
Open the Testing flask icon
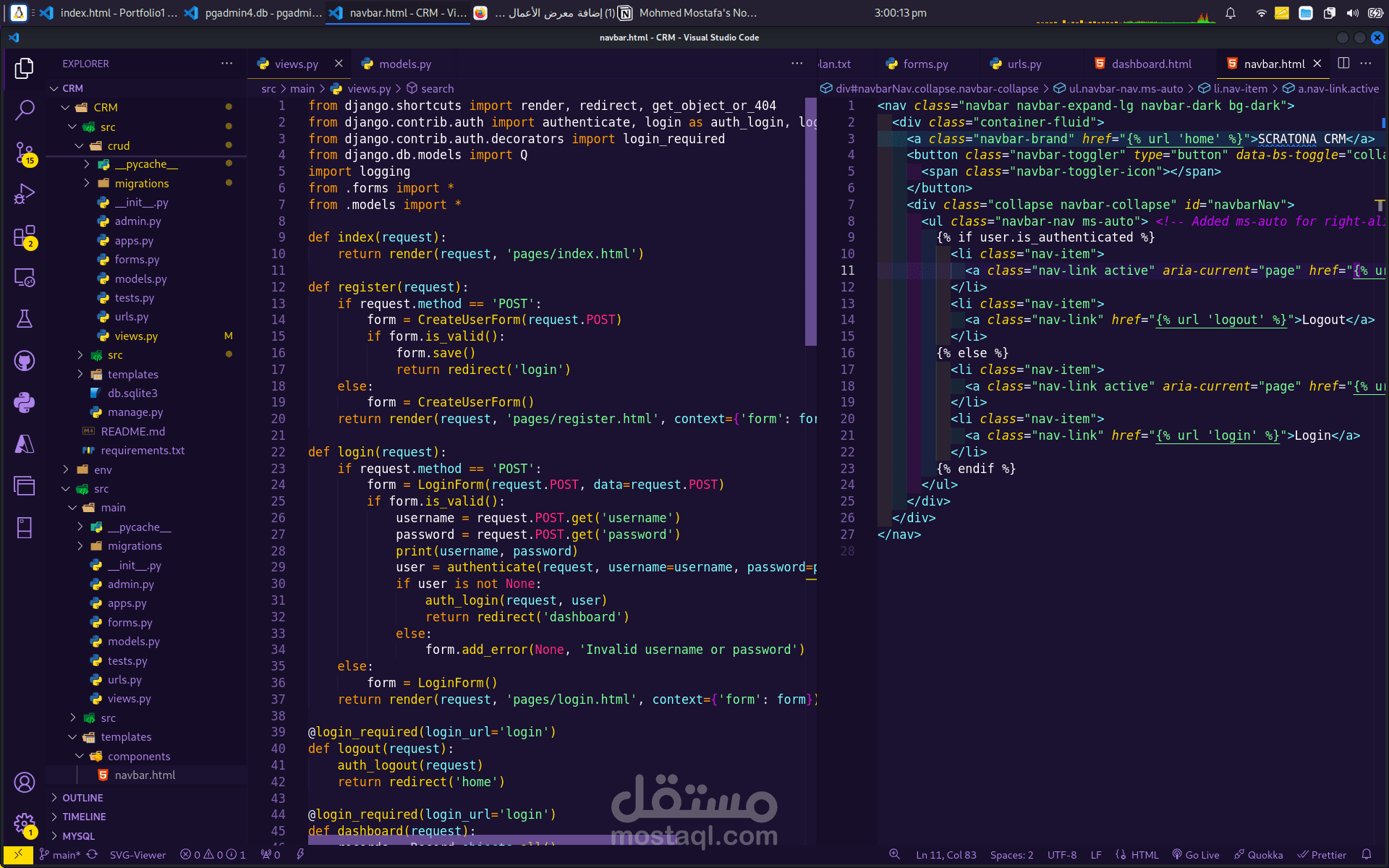(x=25, y=319)
